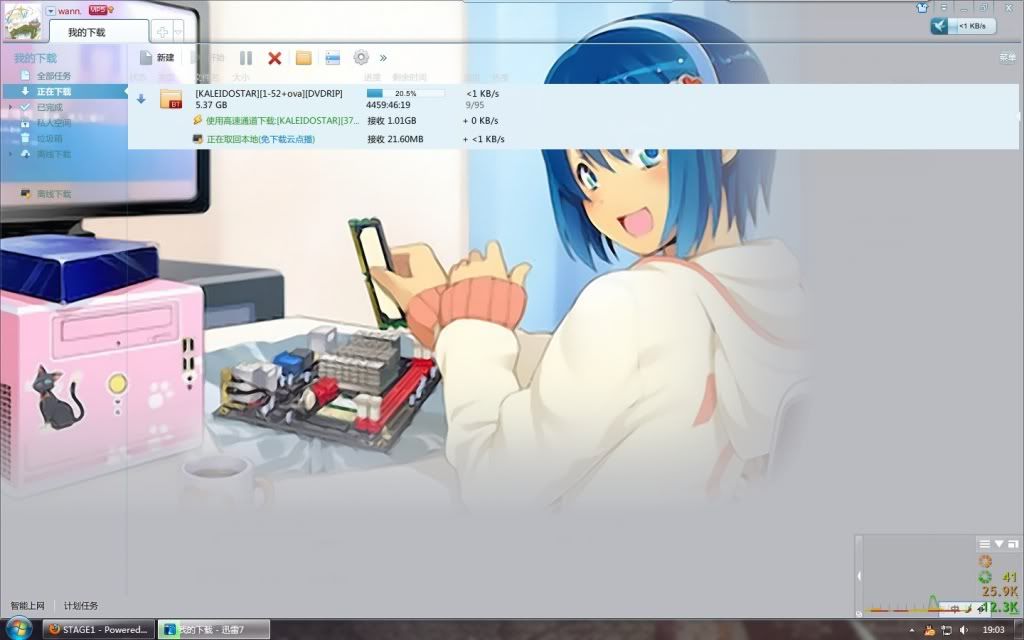
Task: Show hidden tray icons arrow
Action: pyautogui.click(x=912, y=630)
